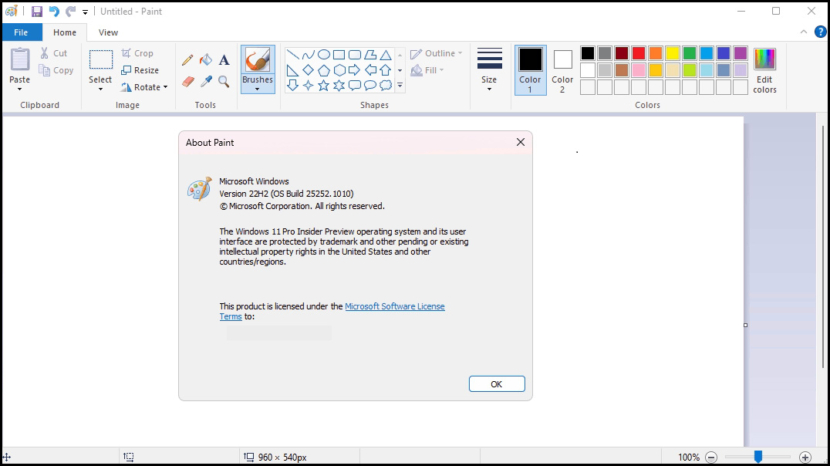Open the Rotate dropdown
This screenshot has width=830, height=466.
point(144,87)
